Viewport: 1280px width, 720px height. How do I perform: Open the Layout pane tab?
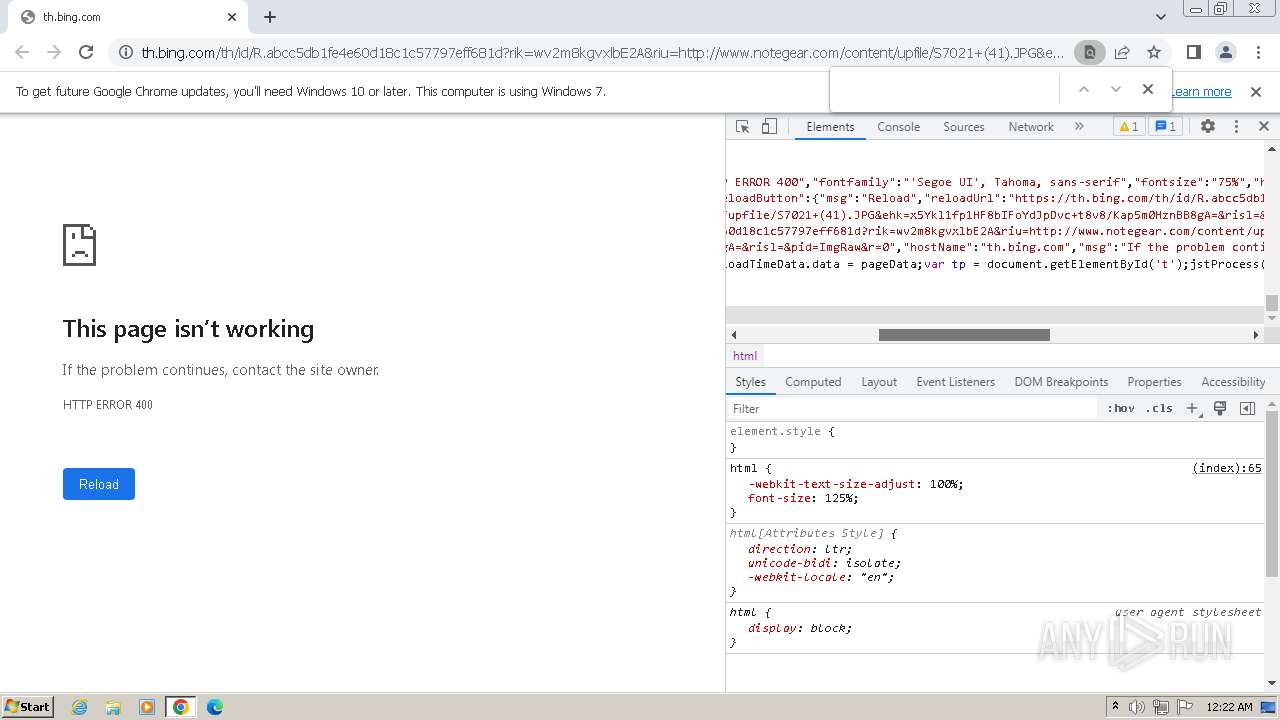879,382
